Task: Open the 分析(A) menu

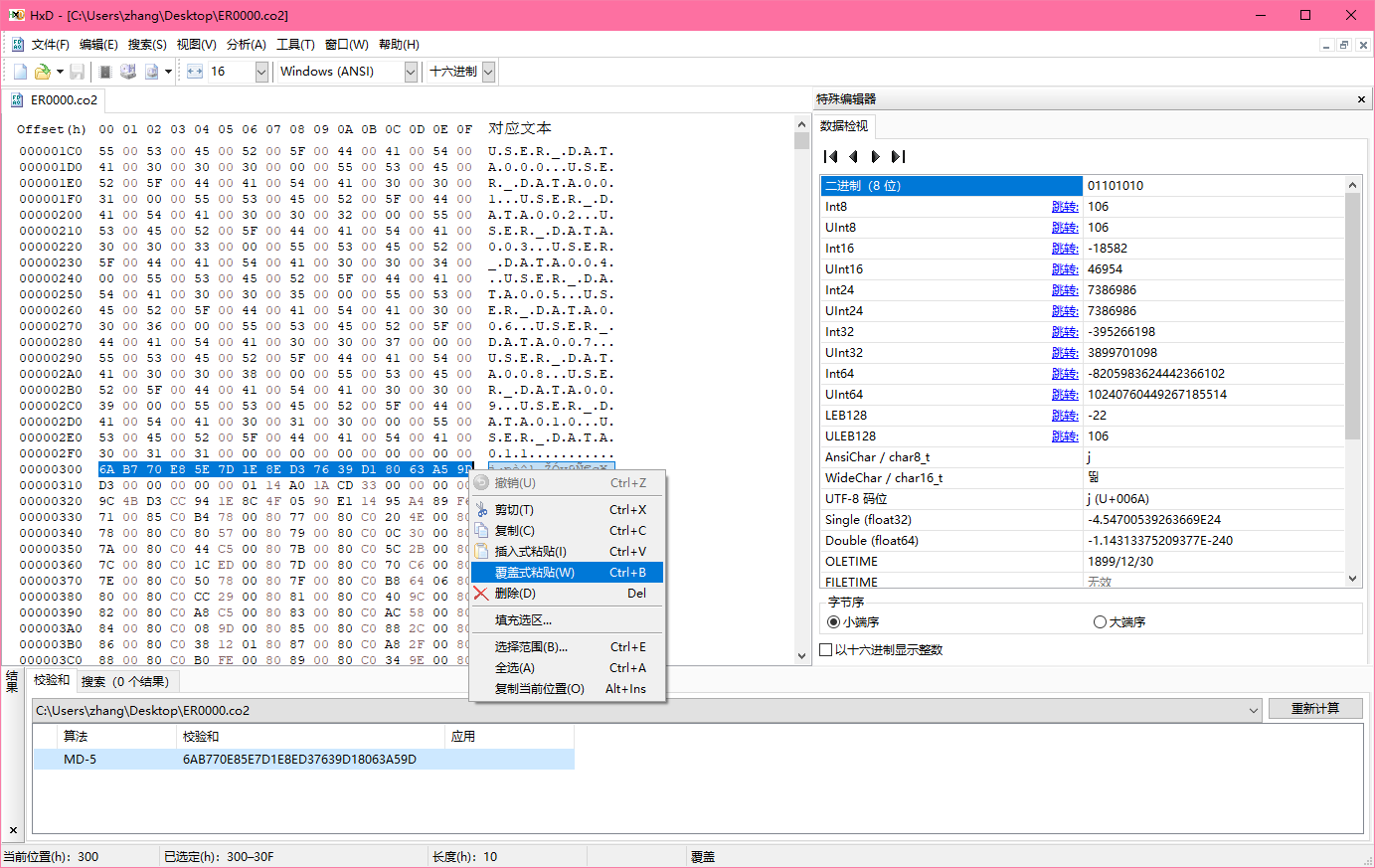Action: [246, 45]
